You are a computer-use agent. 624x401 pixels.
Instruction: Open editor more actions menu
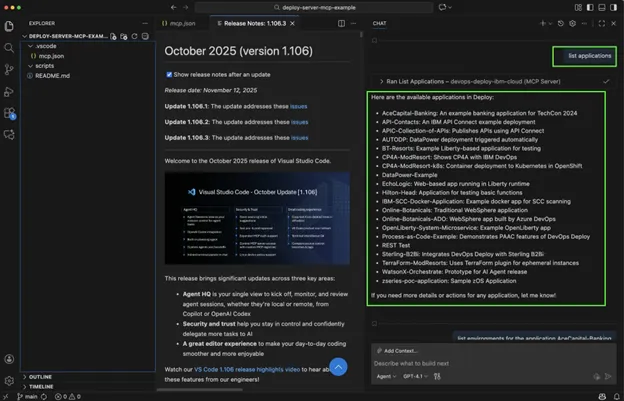(353, 23)
